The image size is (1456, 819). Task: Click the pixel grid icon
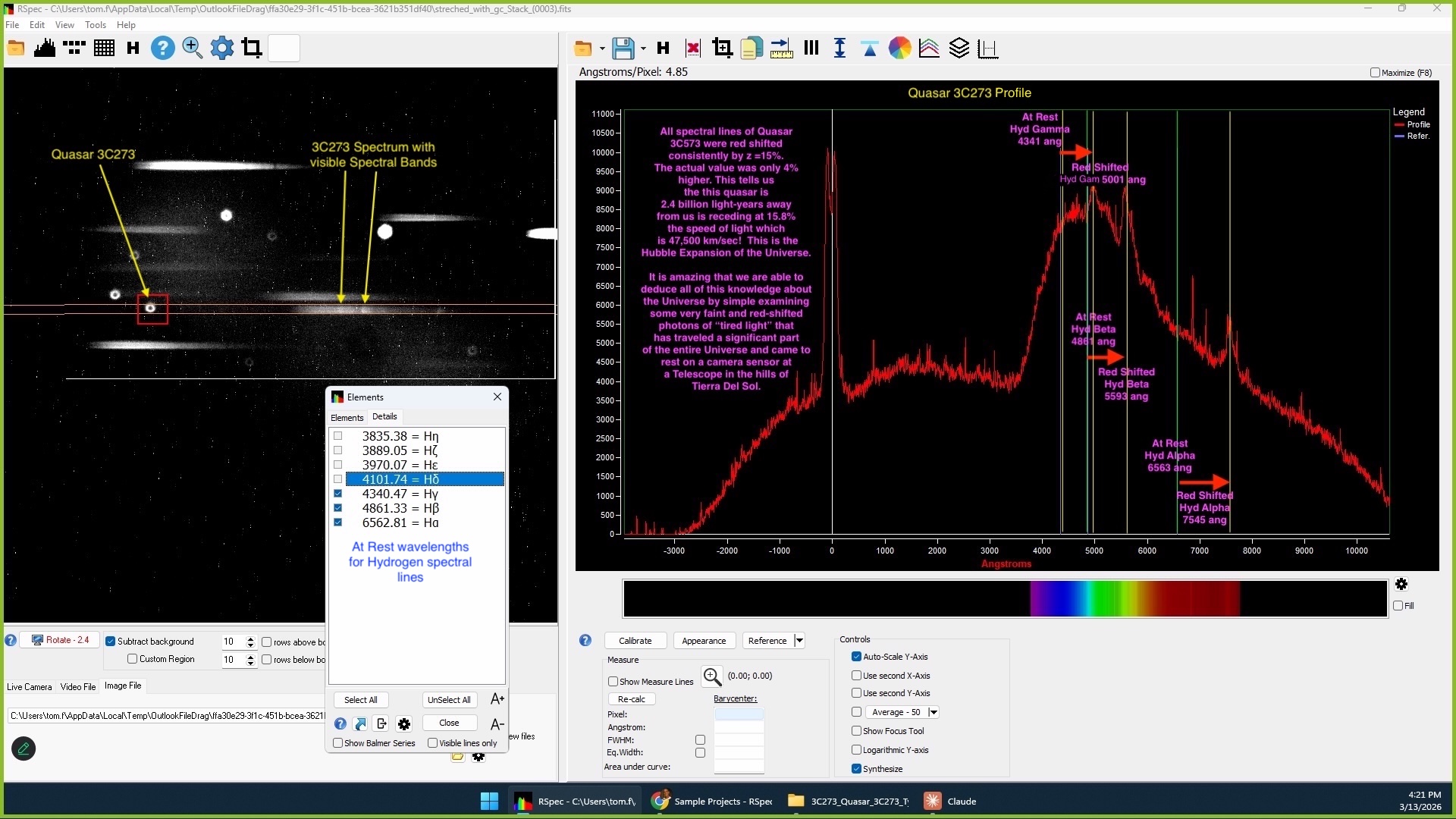point(104,49)
